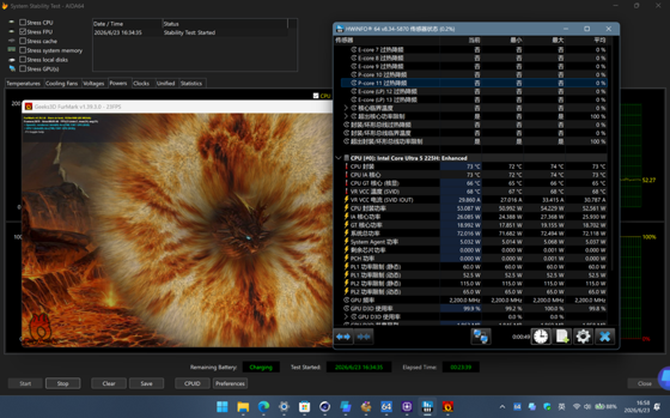
Task: Click the AIDA64 64 icon in system tray
Action: (x=517, y=406)
